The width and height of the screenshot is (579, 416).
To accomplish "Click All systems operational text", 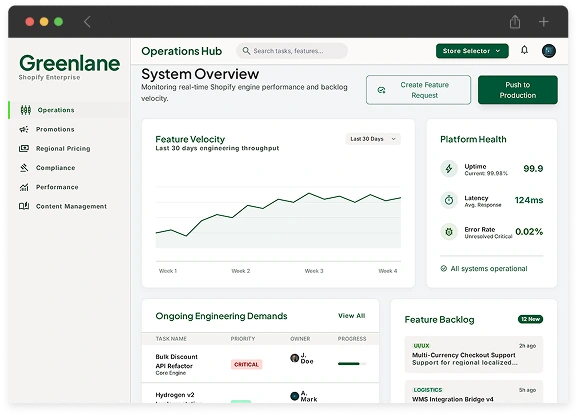I will (489, 269).
